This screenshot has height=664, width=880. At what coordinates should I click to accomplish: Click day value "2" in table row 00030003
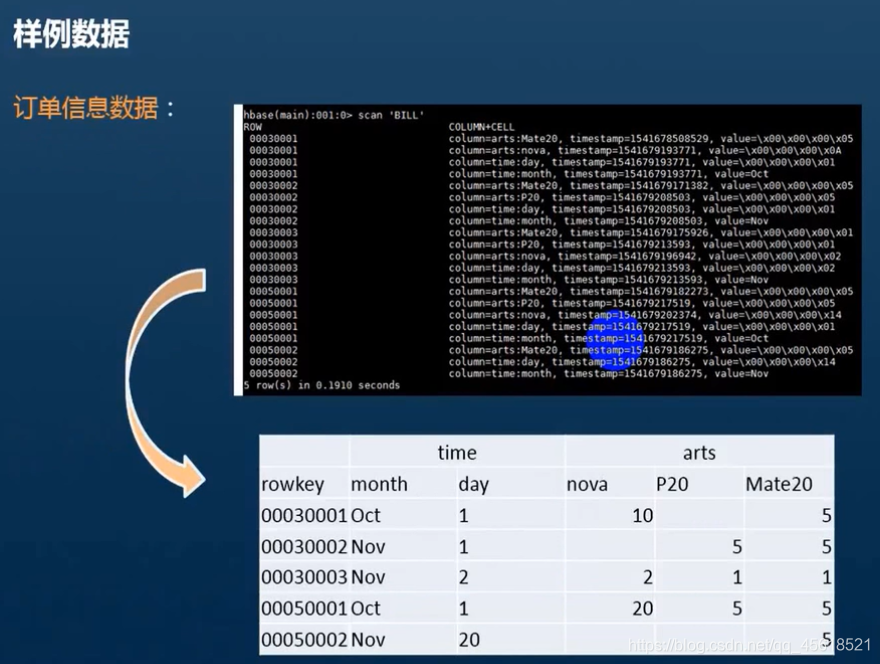point(464,577)
